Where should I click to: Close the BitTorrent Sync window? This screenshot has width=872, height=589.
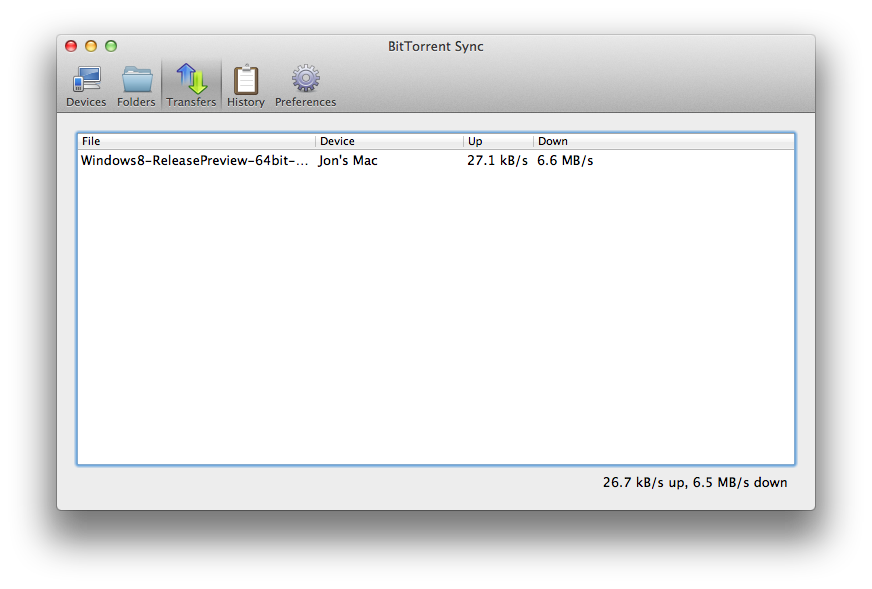71,46
